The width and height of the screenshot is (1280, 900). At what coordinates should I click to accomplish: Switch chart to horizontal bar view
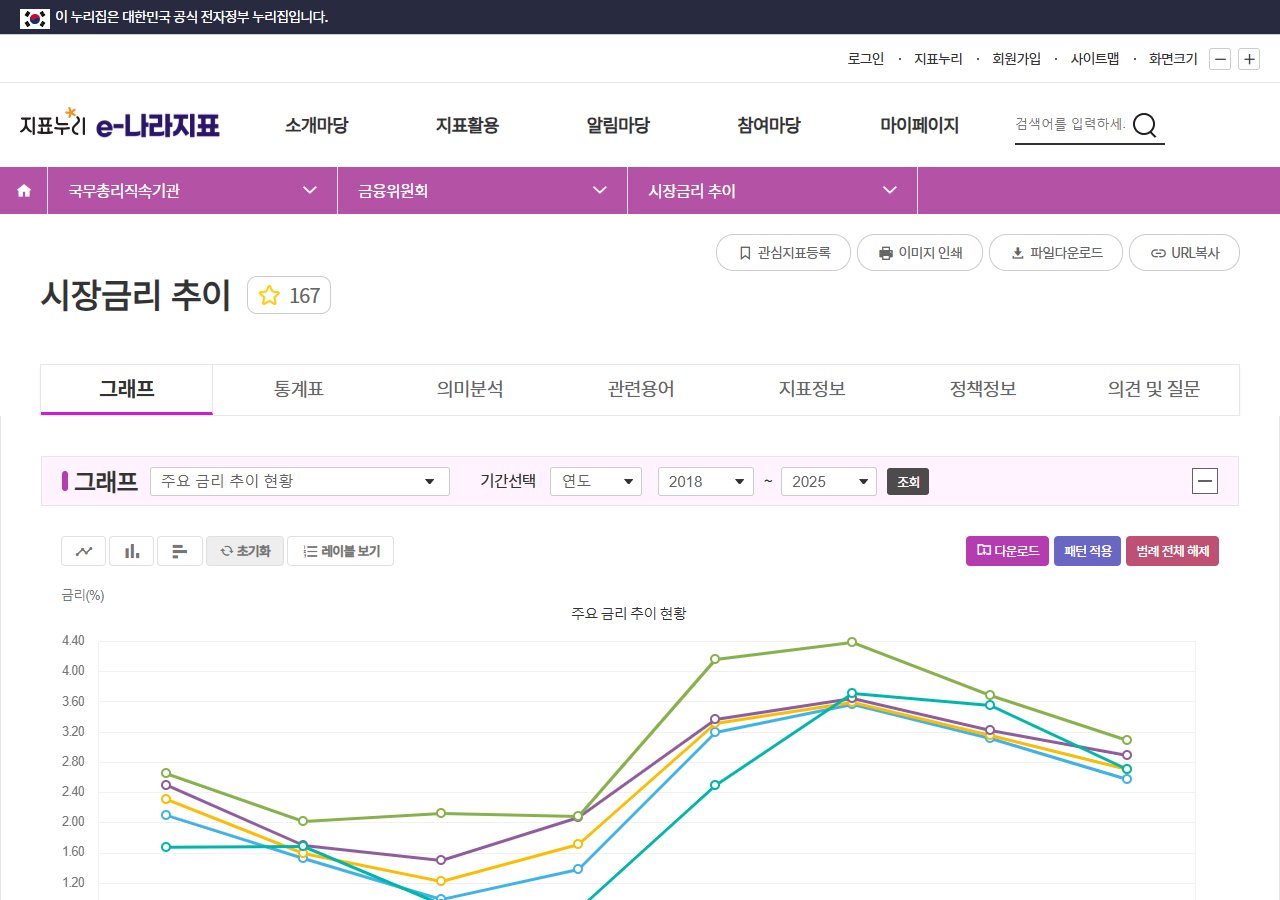(x=180, y=551)
